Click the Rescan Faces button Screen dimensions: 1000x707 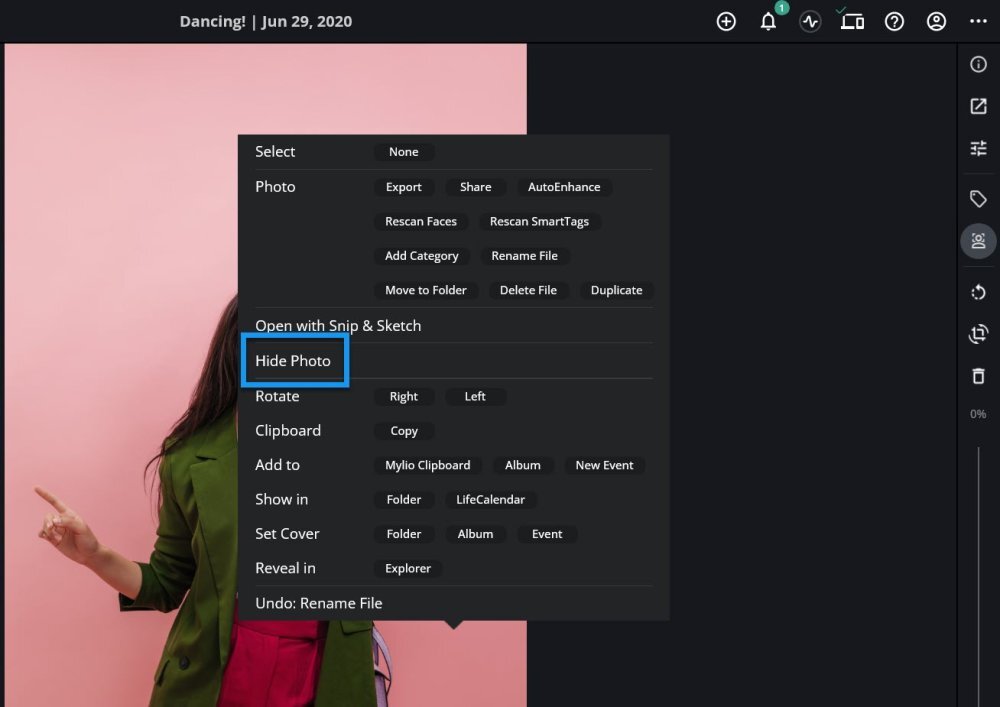(x=421, y=222)
